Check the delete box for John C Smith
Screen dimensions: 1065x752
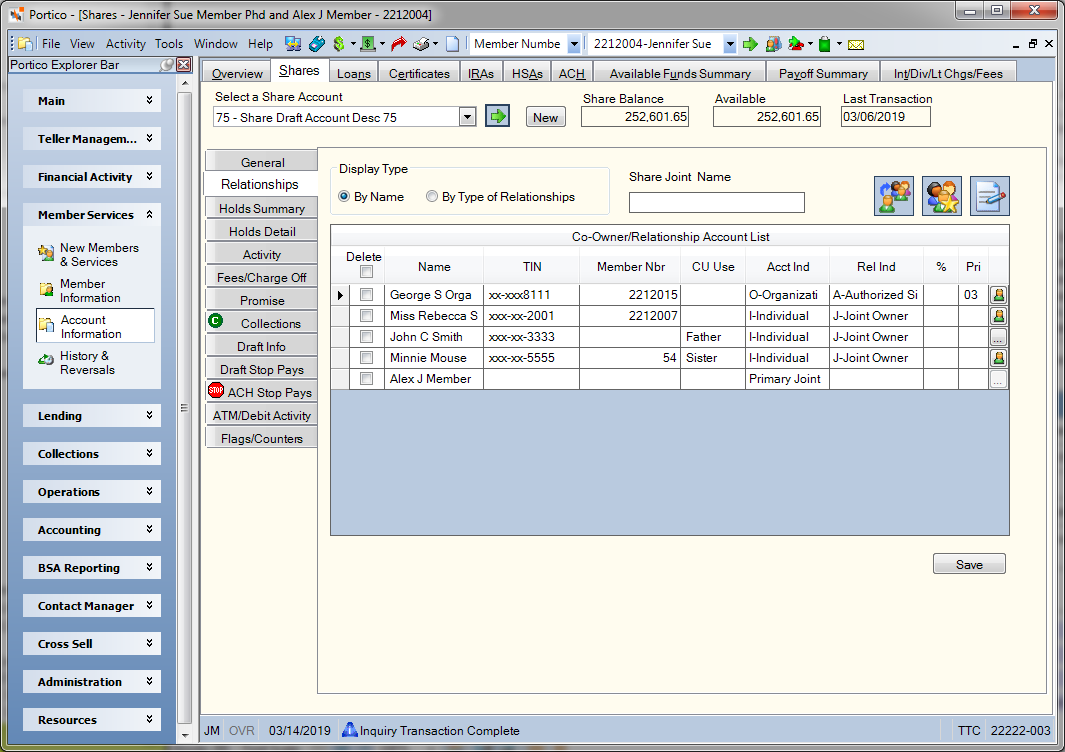(x=366, y=337)
